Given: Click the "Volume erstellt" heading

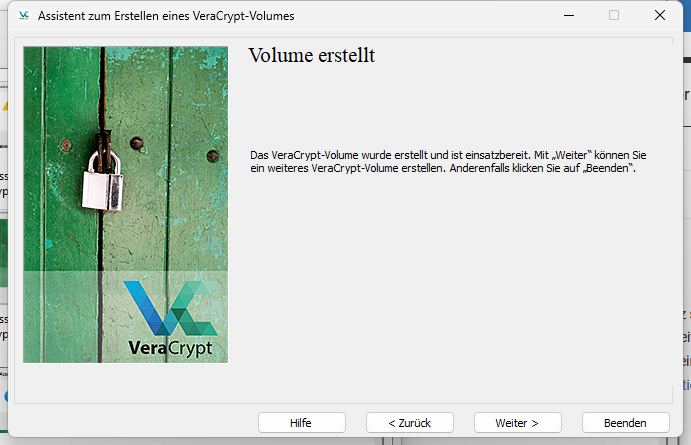Looking at the screenshot, I should coord(311,56).
